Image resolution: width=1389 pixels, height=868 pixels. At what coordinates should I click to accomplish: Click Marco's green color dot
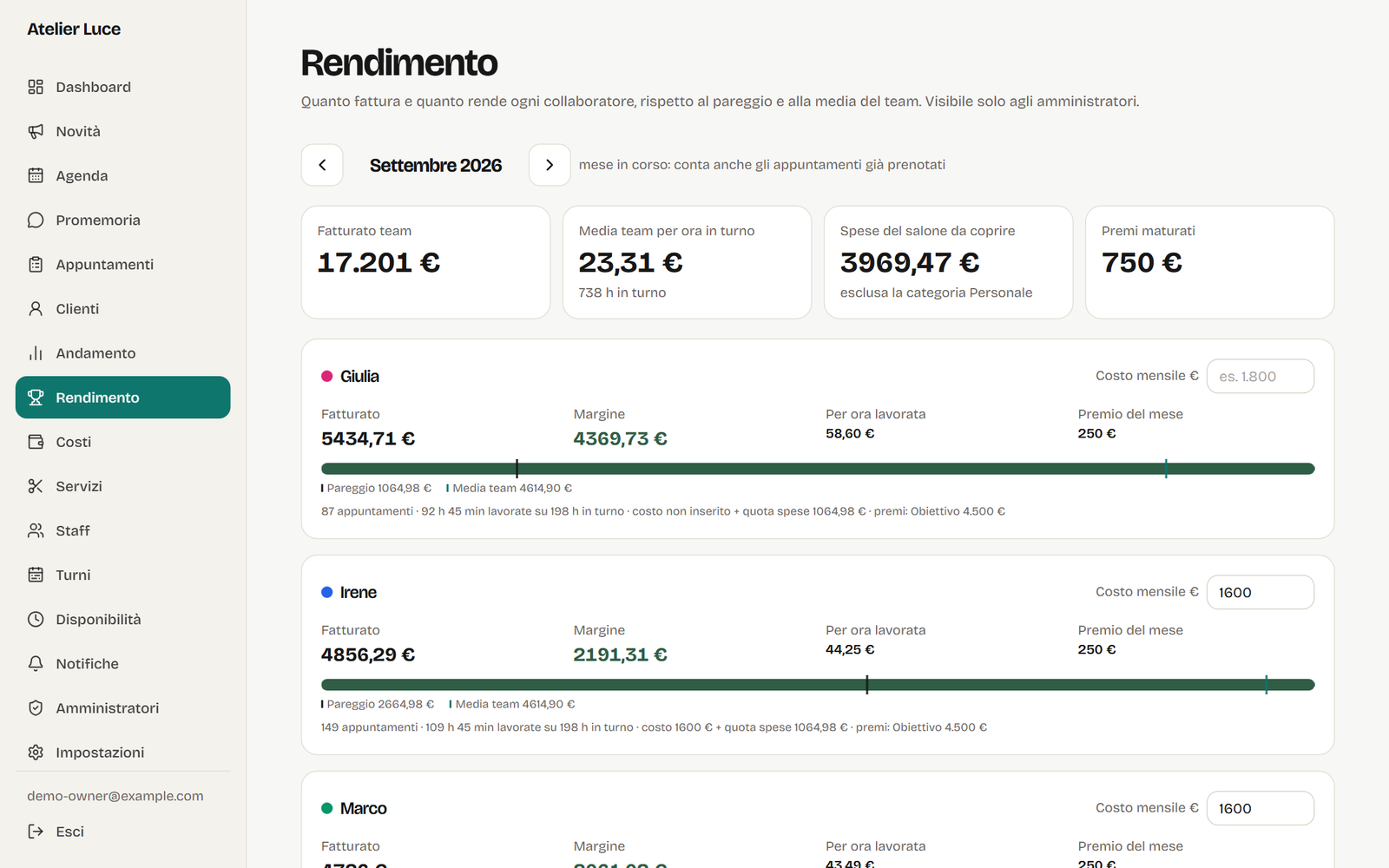coord(327,808)
